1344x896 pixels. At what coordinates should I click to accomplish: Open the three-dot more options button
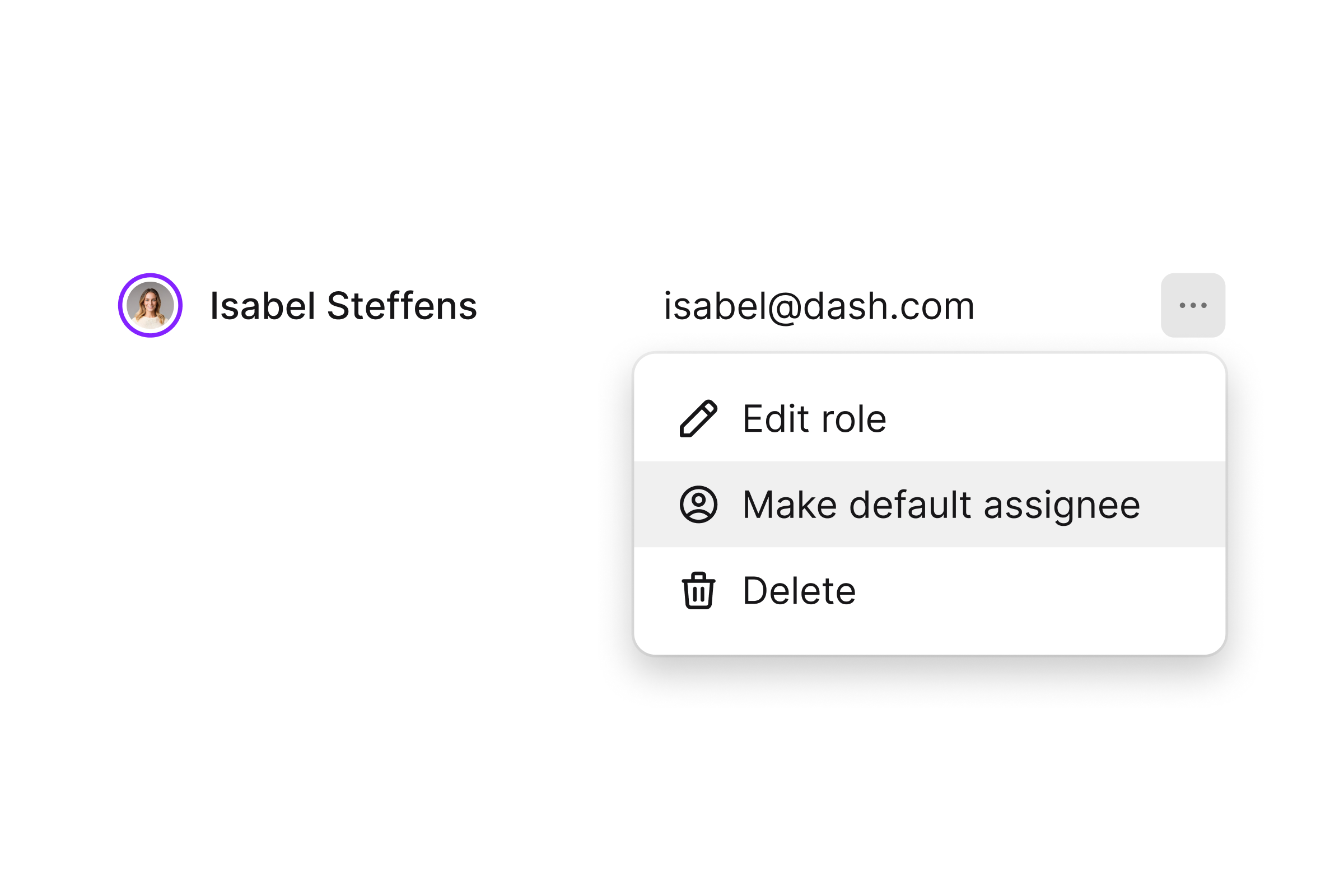(1193, 305)
